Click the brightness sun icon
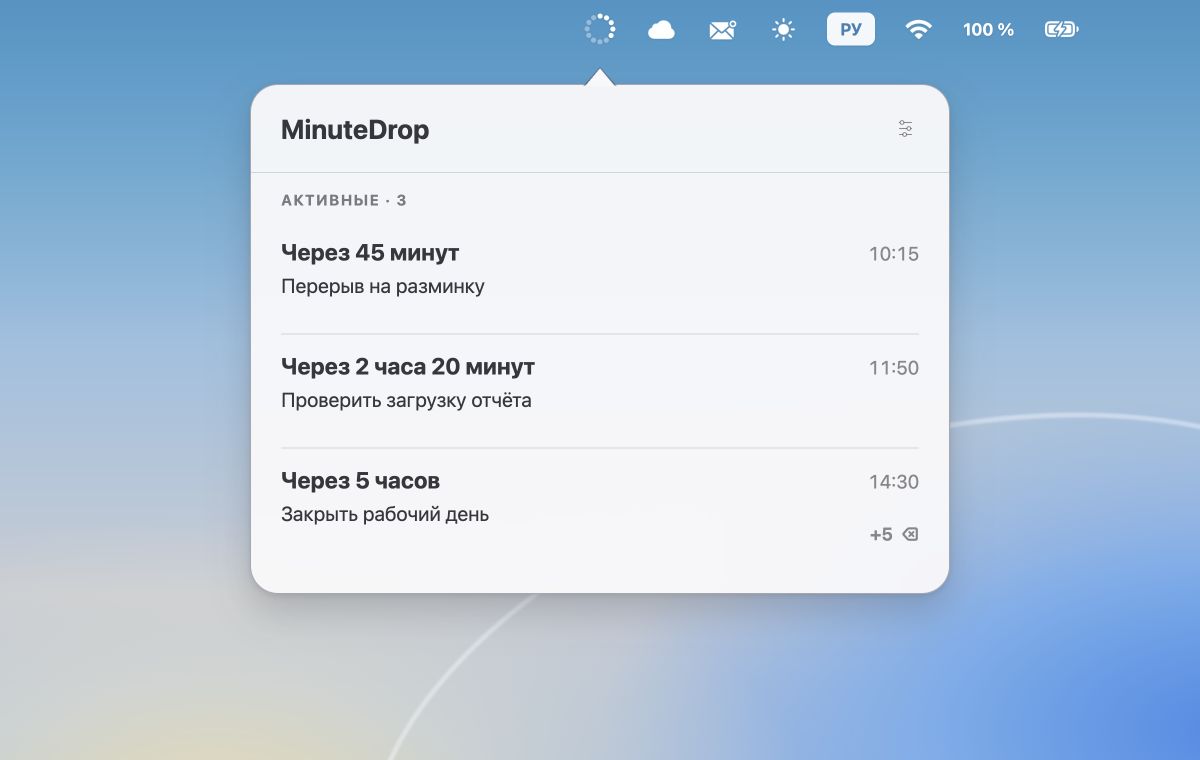1200x760 pixels. (783, 30)
